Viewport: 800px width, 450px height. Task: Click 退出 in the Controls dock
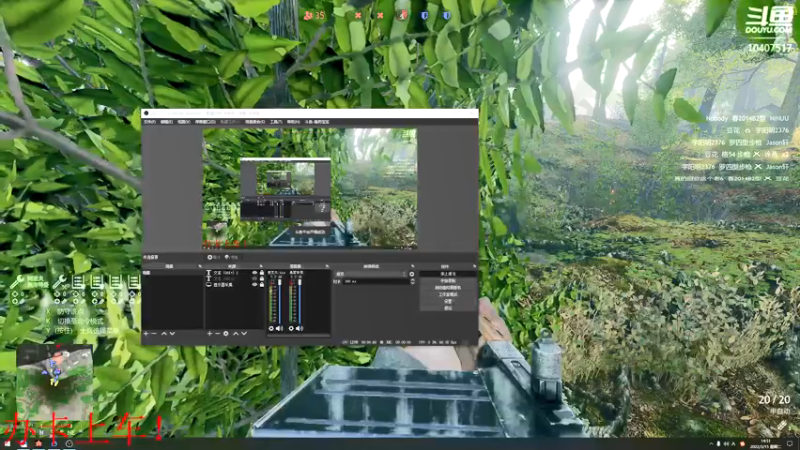pos(448,308)
